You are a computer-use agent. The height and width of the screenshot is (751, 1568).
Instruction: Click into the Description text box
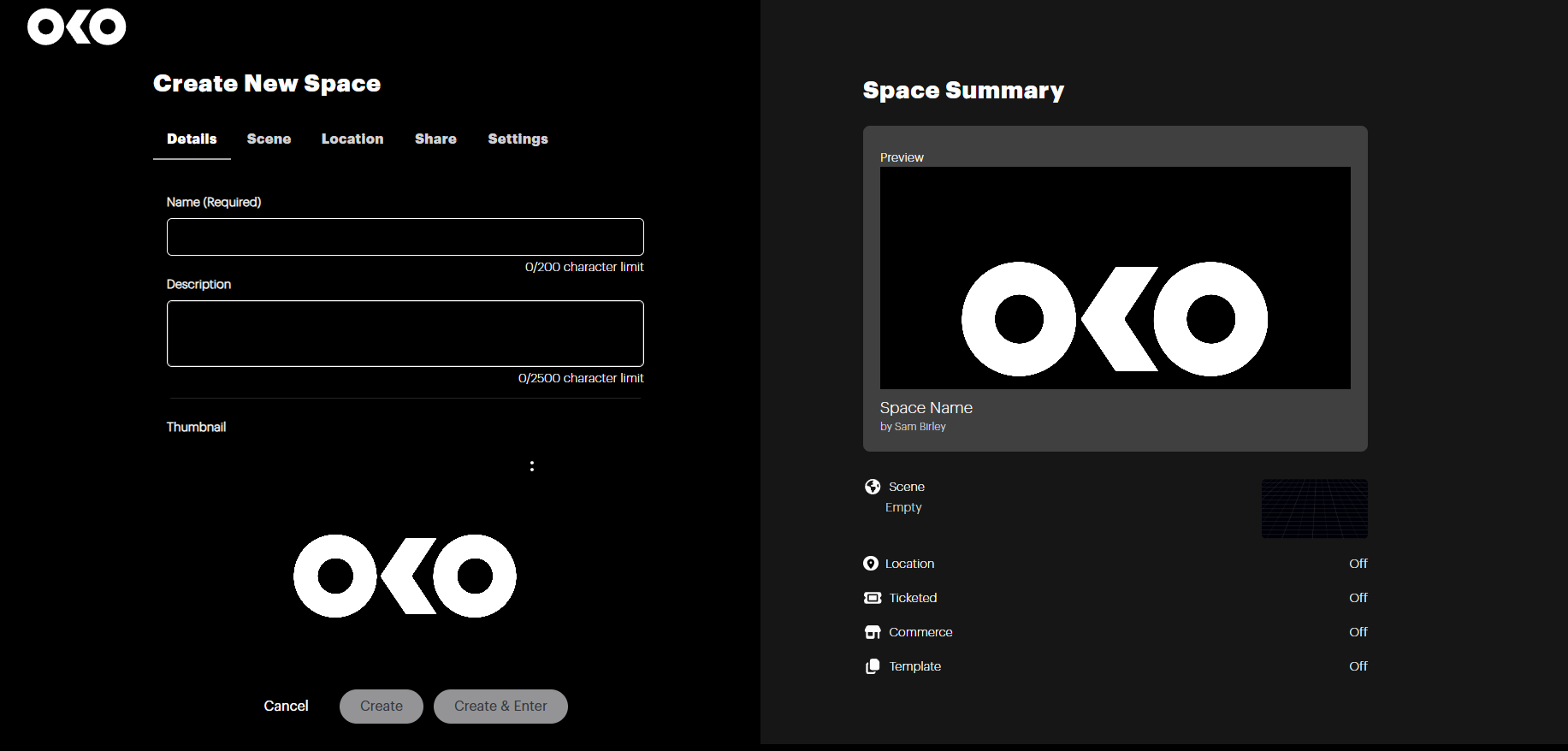pyautogui.click(x=405, y=334)
